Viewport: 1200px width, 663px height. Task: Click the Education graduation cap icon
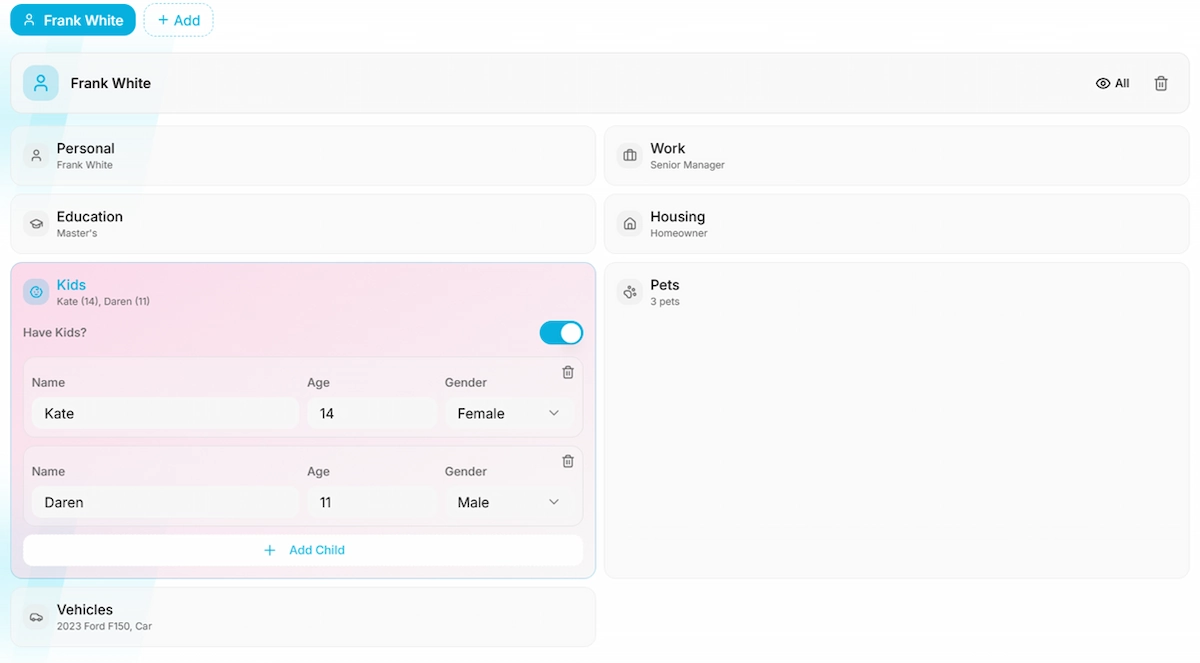(36, 224)
